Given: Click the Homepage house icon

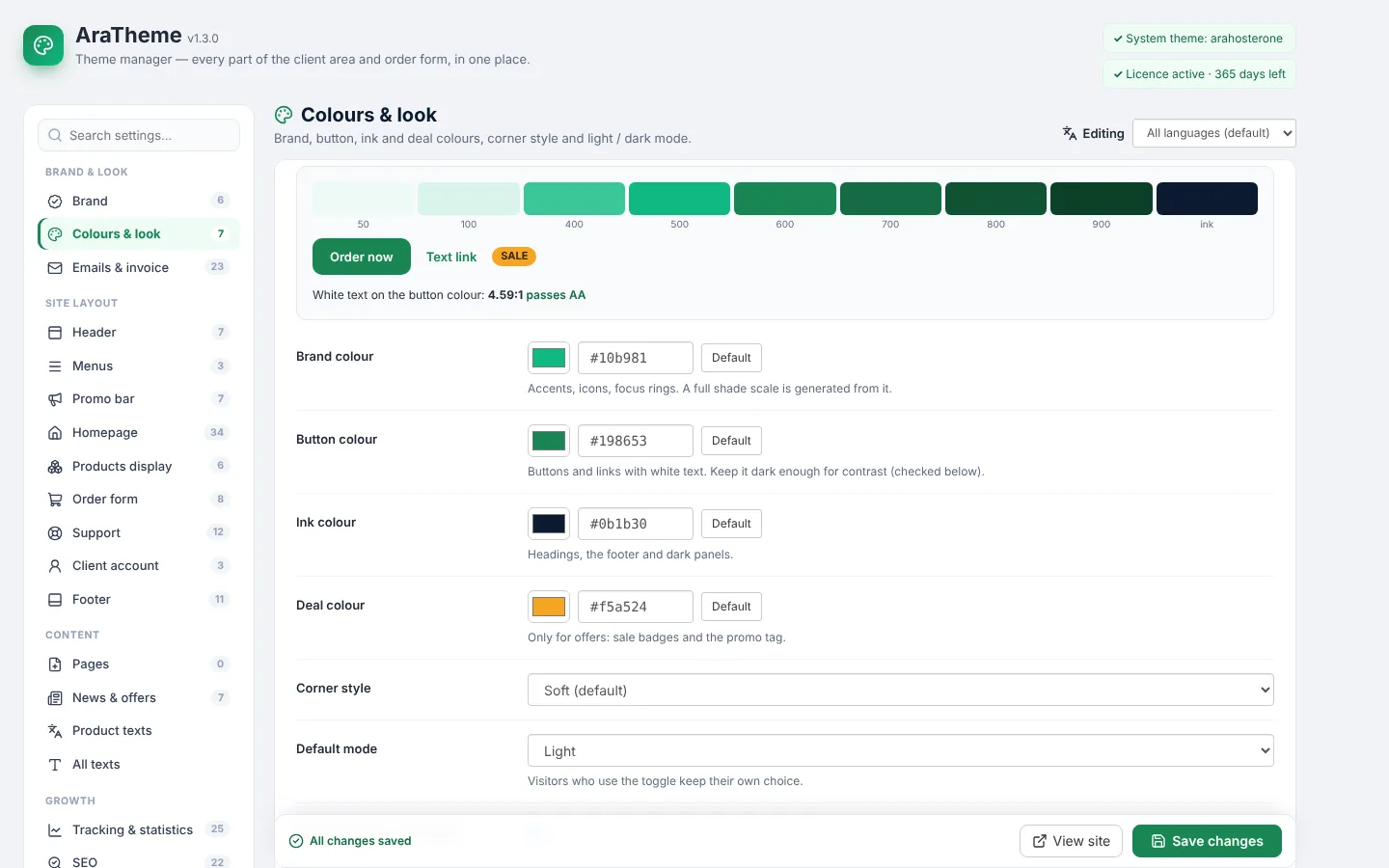Looking at the screenshot, I should [55, 433].
